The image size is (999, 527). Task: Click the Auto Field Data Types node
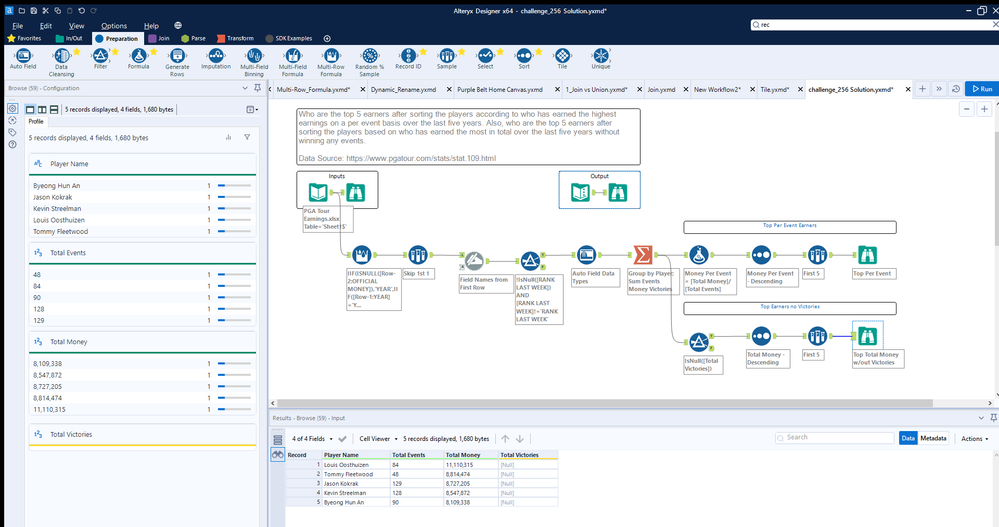tap(586, 255)
